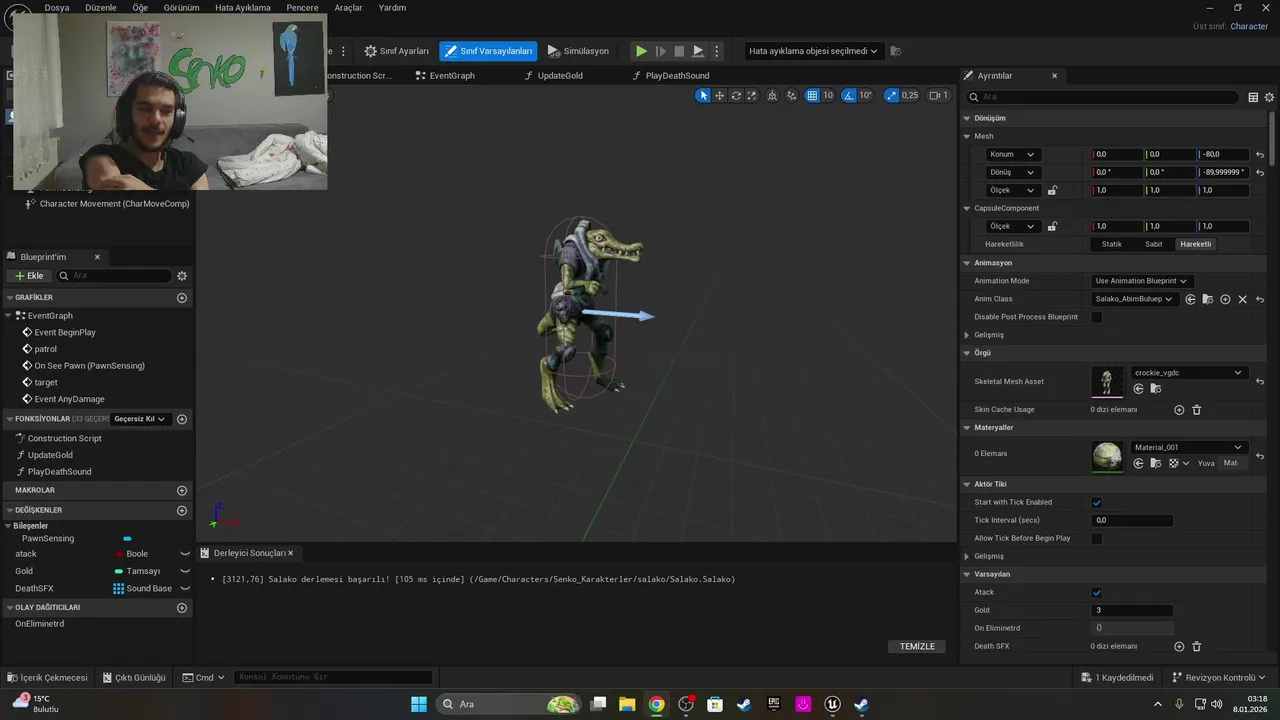Switch to the EventGraph tab
This screenshot has height=720, width=1280.
(445, 76)
